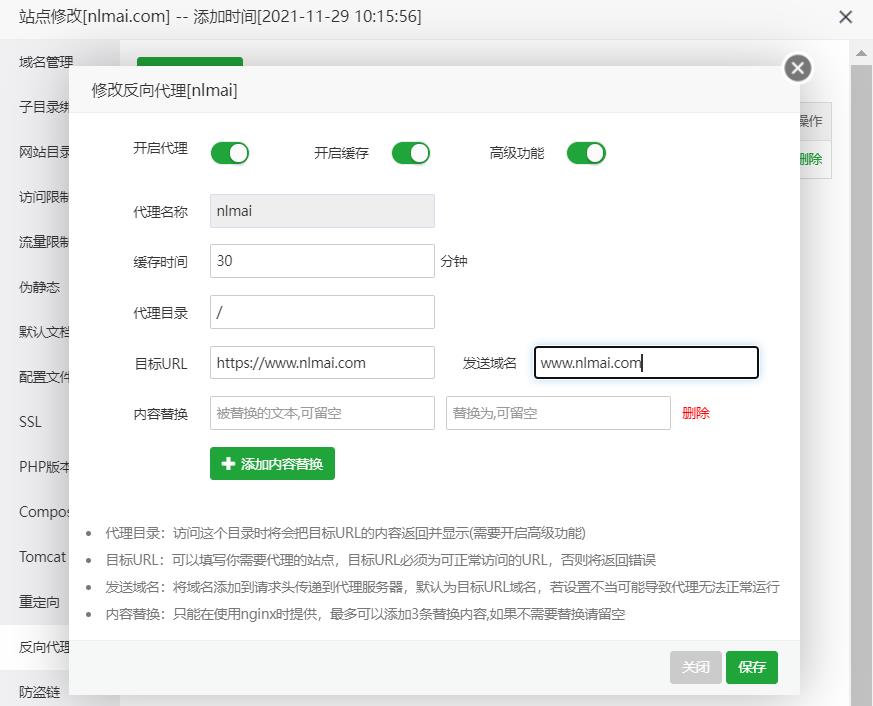Screen dimensions: 873x706
Task: Delete the content replacement row
Action: pos(695,413)
